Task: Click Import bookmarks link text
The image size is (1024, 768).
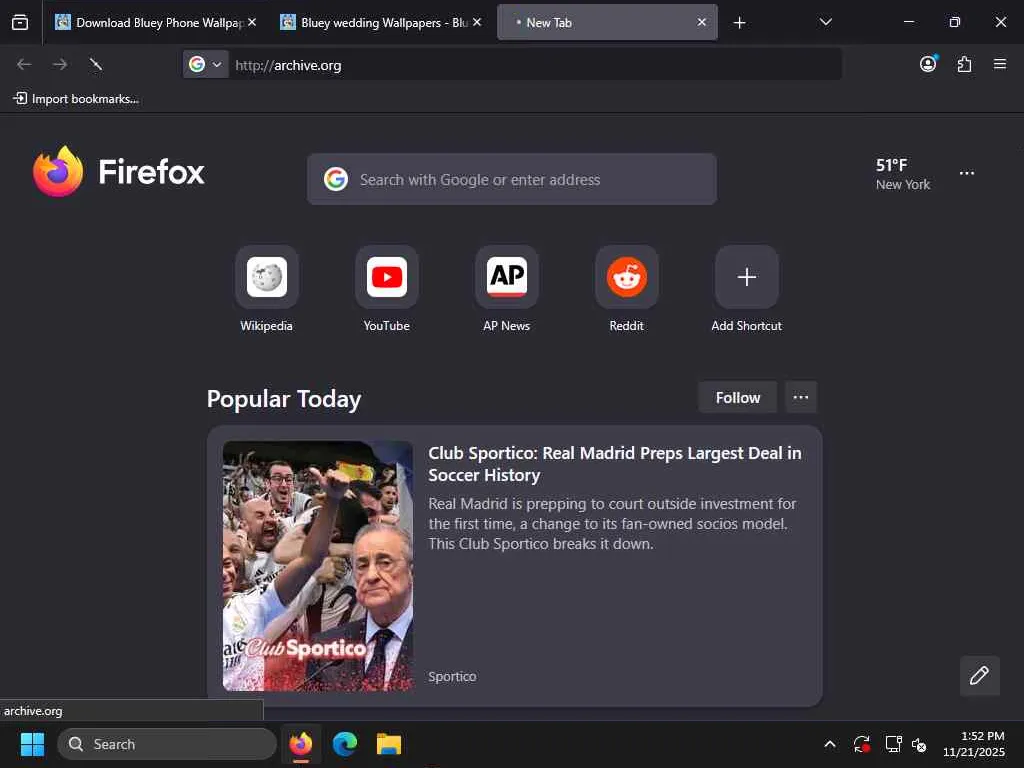Action: [85, 99]
